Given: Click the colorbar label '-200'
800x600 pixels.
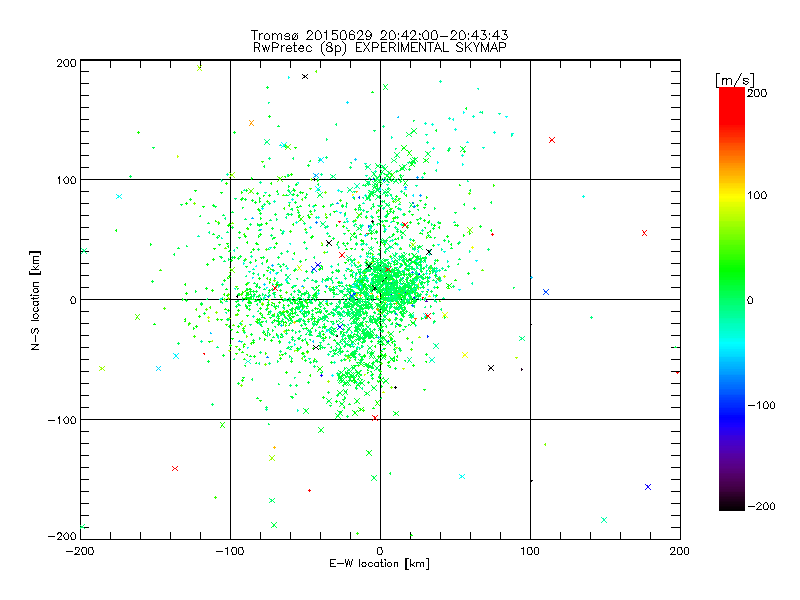Looking at the screenshot, I should click(x=761, y=506).
